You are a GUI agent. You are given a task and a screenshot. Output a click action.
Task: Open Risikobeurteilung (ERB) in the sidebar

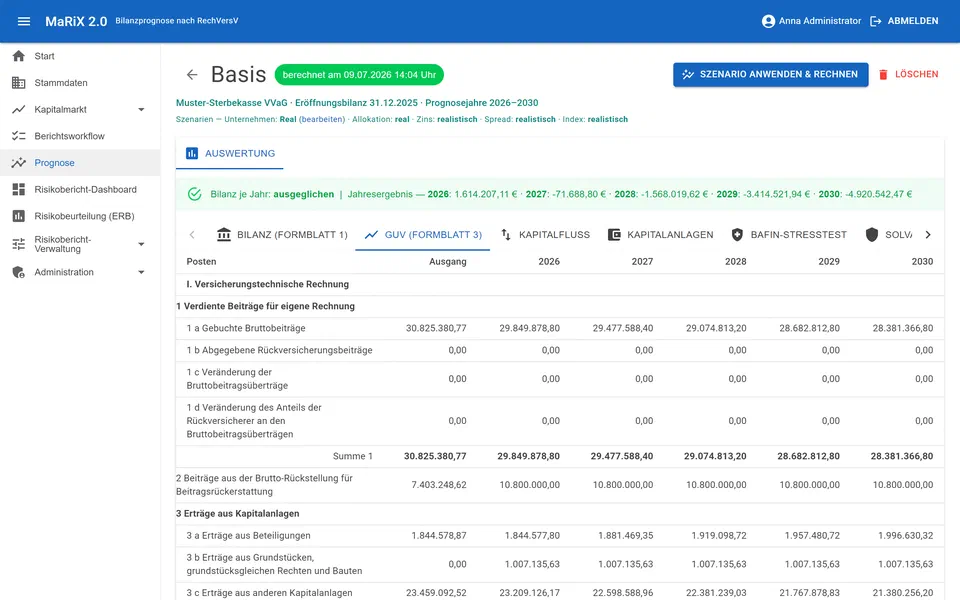(x=80, y=216)
